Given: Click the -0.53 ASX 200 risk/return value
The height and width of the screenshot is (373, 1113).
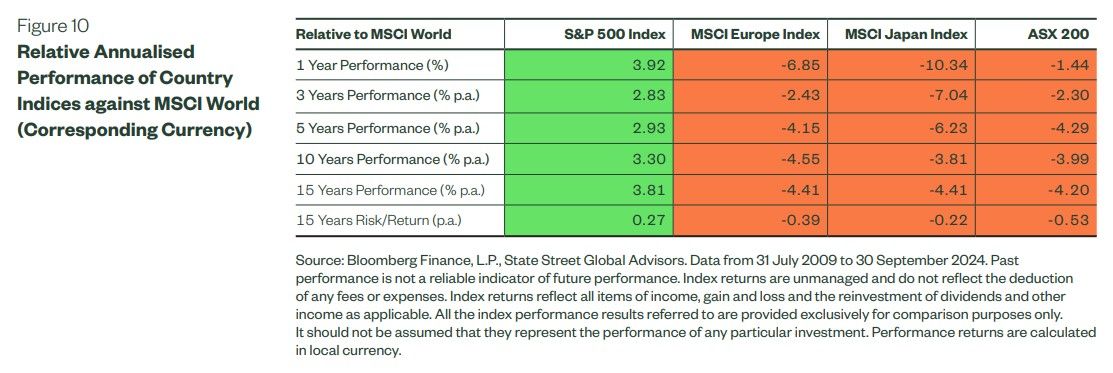Looking at the screenshot, I should (x=1069, y=221).
